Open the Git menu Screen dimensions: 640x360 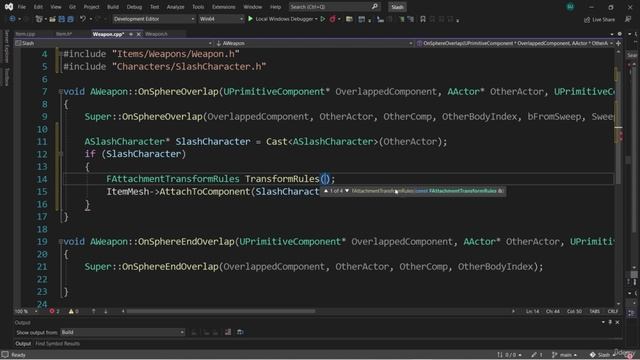(72, 7)
